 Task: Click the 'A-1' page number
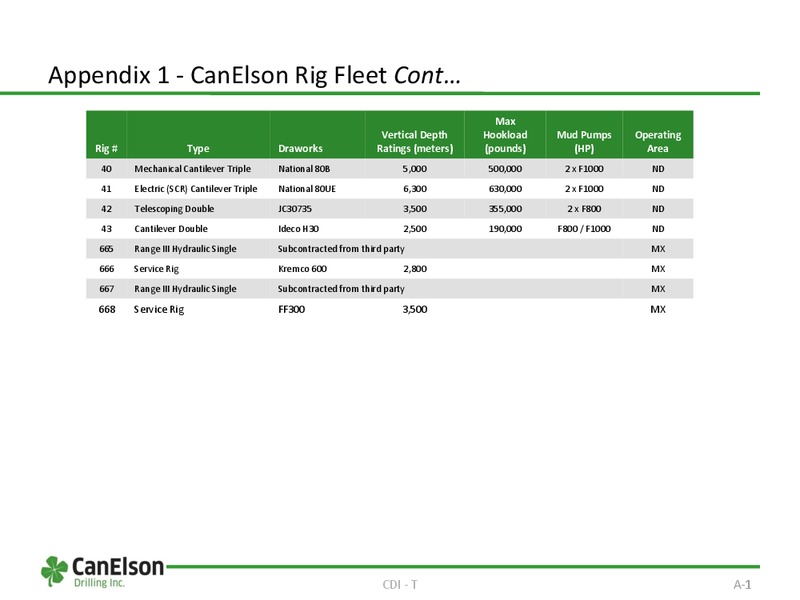743,585
